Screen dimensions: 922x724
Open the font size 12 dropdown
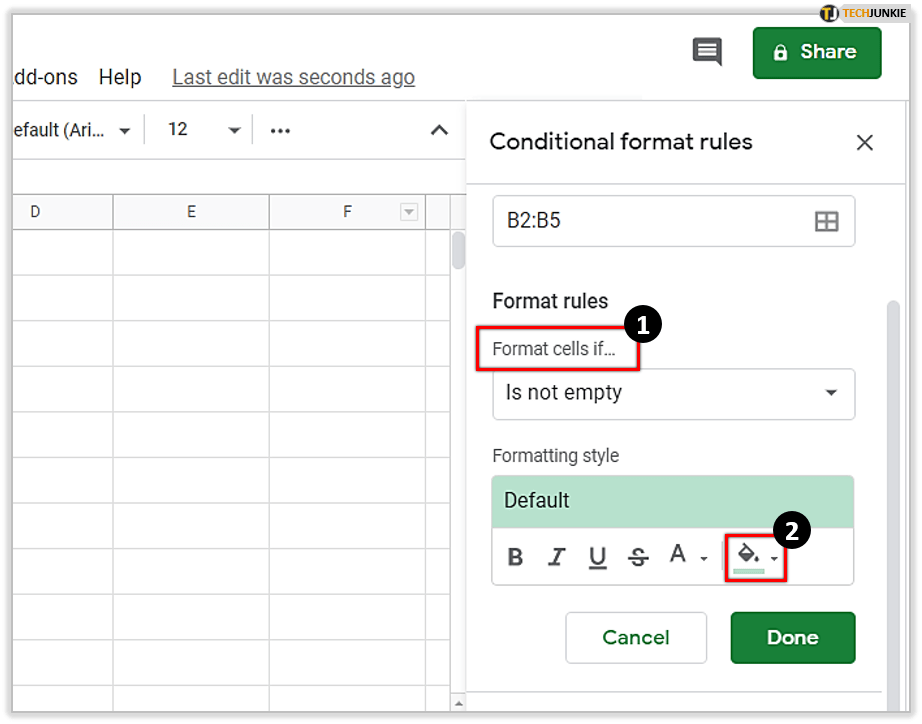[x=204, y=130]
